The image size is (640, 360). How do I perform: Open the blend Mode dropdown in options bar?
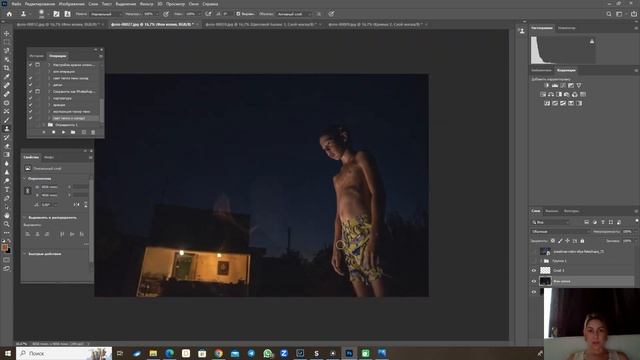click(105, 14)
